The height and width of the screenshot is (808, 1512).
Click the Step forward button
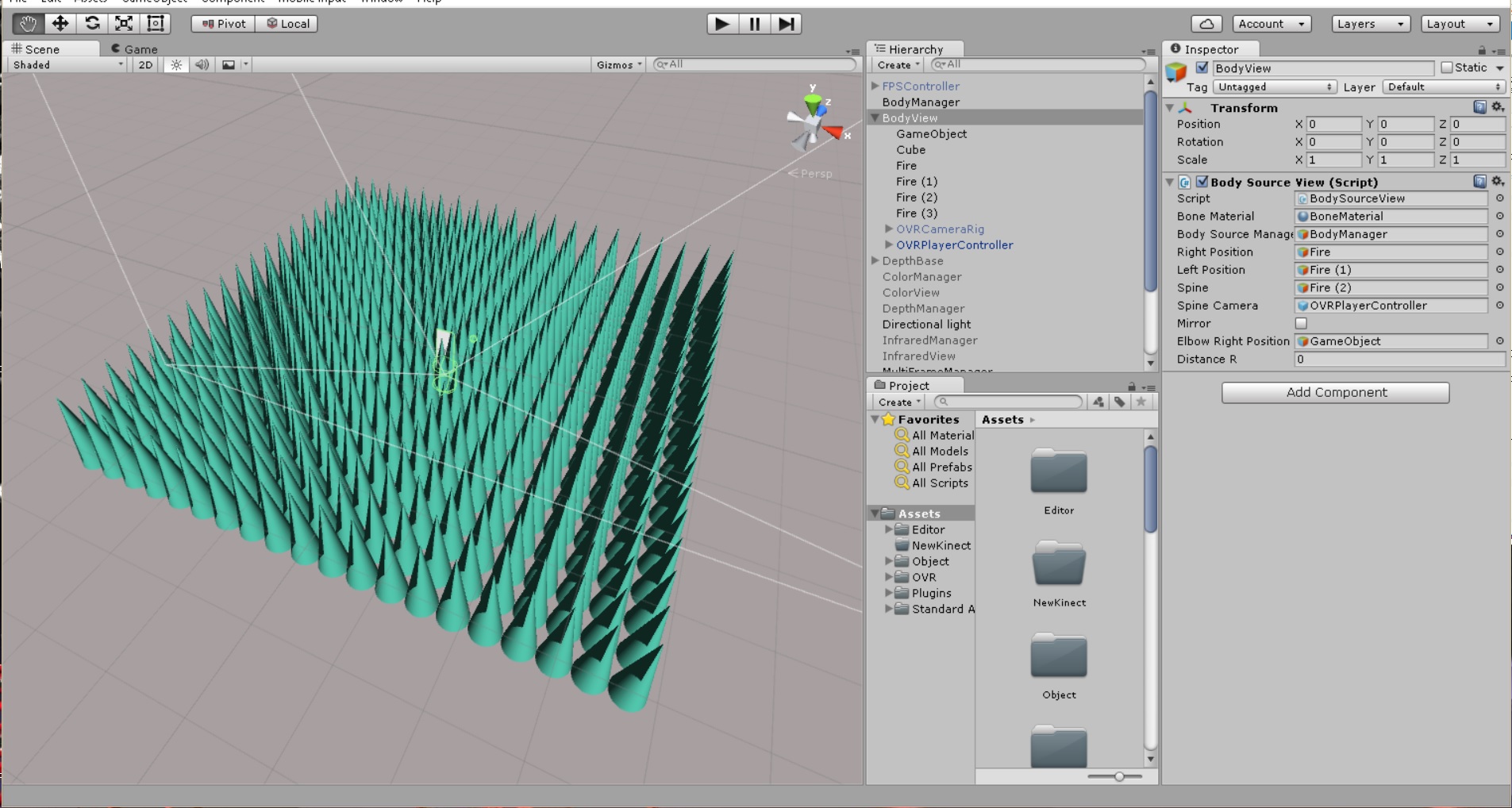click(786, 24)
